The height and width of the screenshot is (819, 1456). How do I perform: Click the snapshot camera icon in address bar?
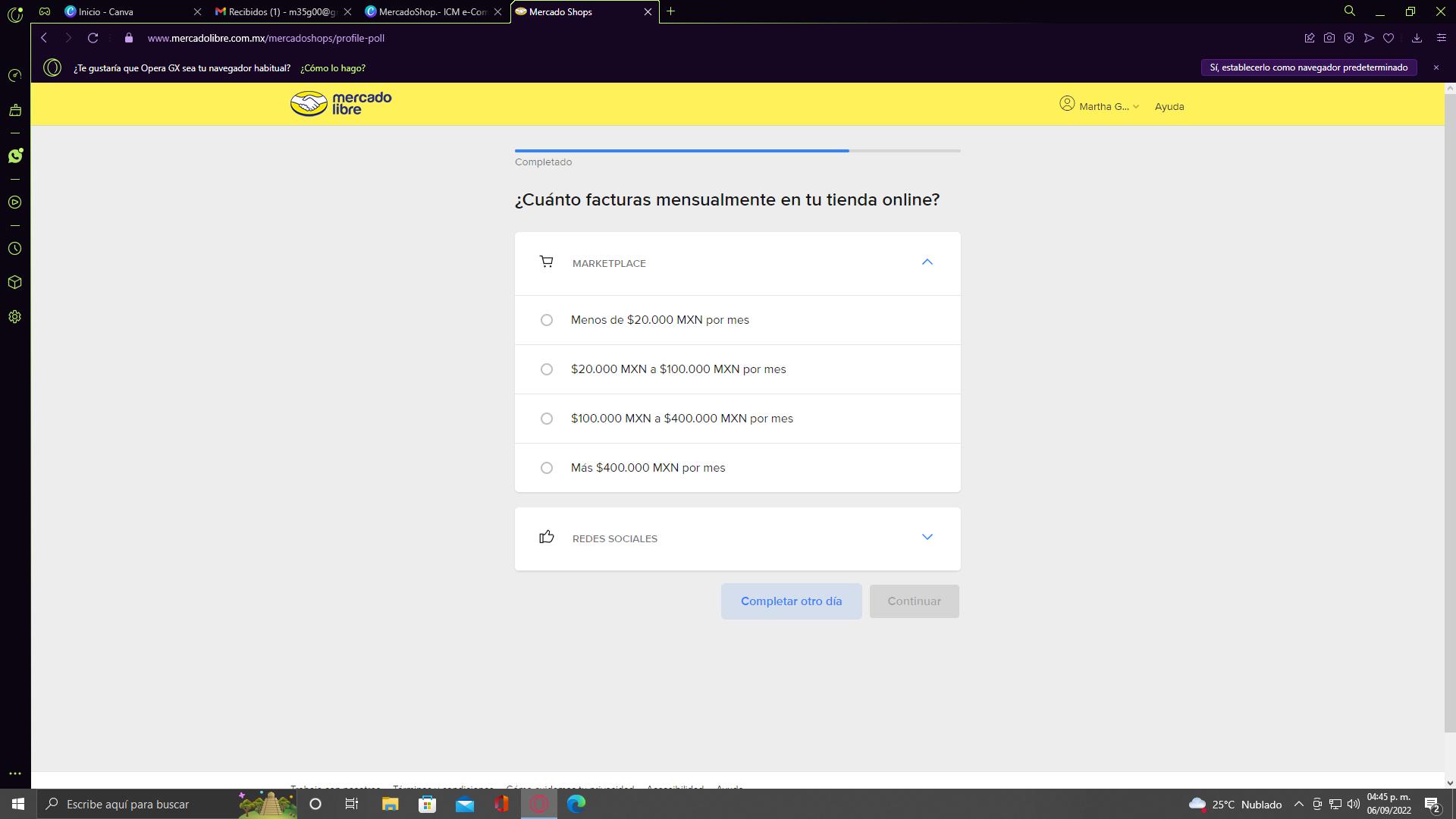1329,38
